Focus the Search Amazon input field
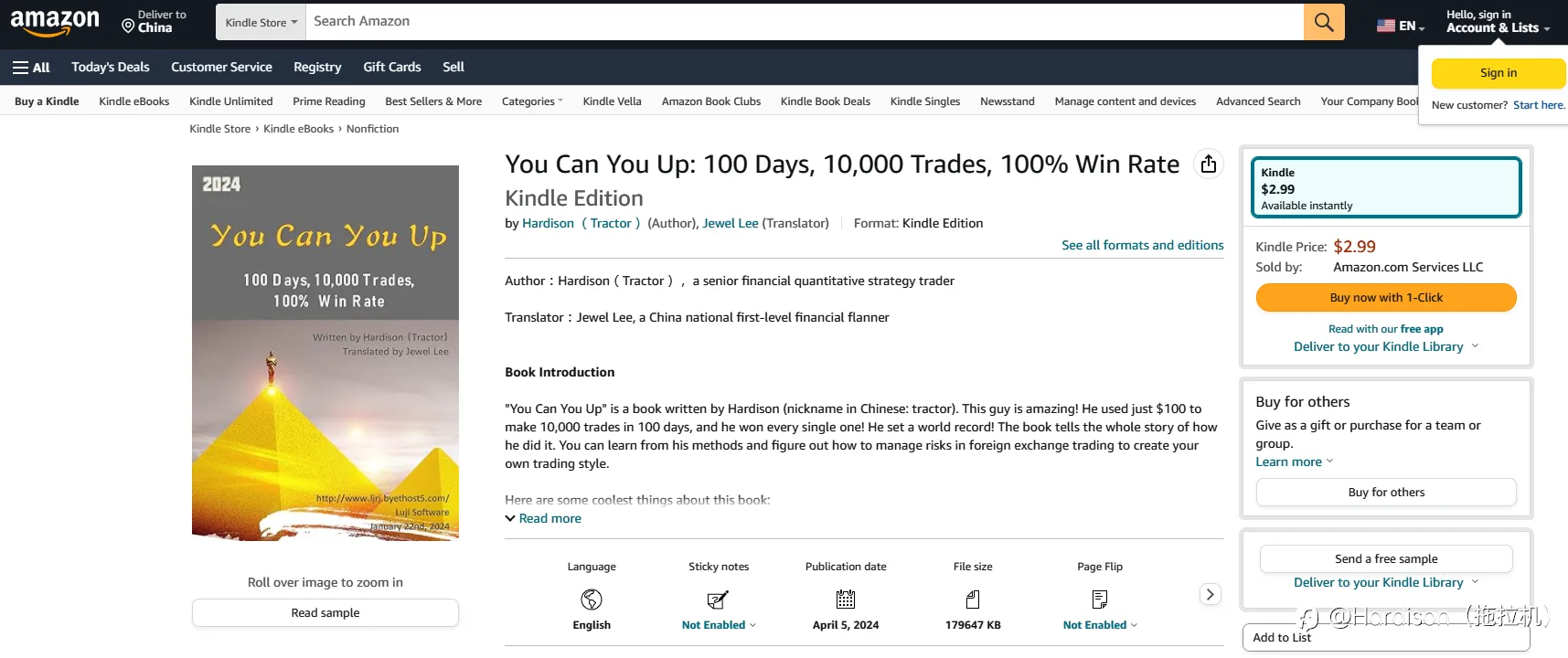 tap(805, 22)
